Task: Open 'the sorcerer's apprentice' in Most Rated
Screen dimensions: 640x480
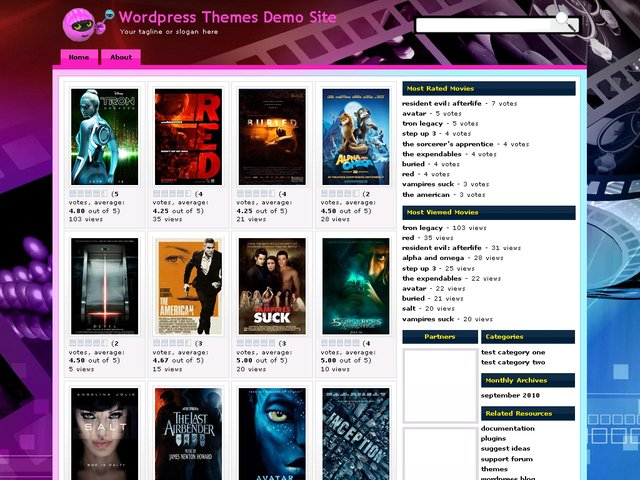Action: click(x=447, y=144)
